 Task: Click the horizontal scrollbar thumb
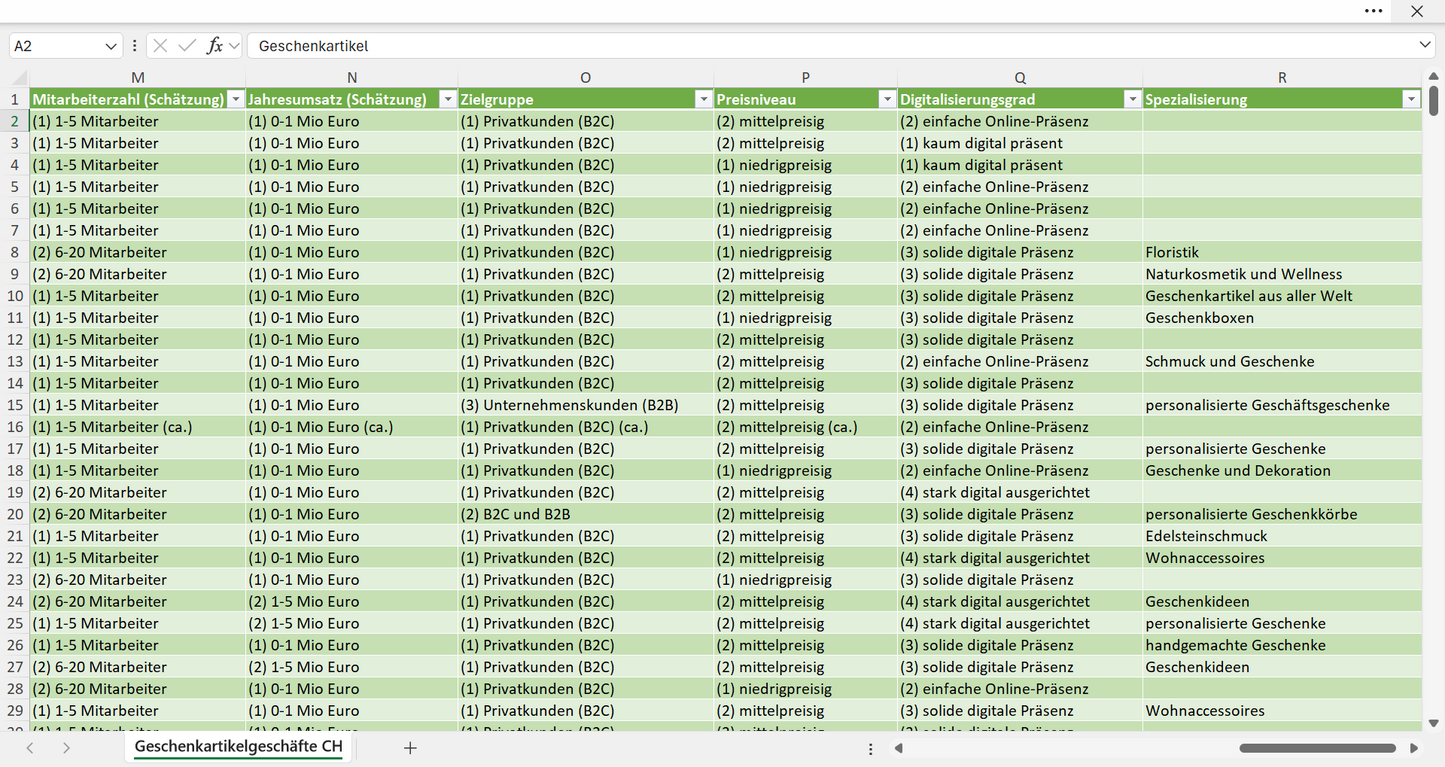pyautogui.click(x=1317, y=748)
